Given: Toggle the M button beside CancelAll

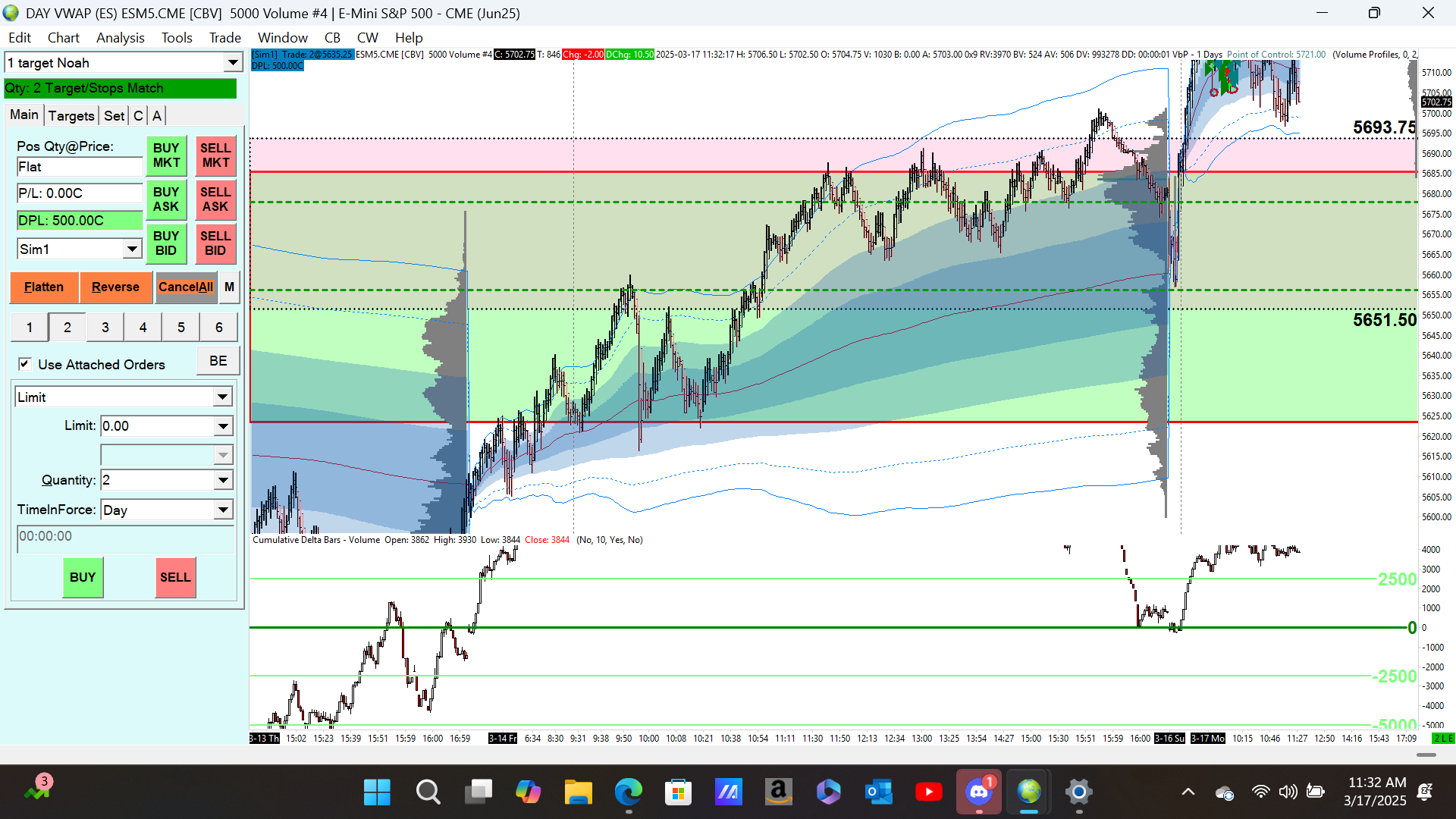Looking at the screenshot, I should point(229,287).
